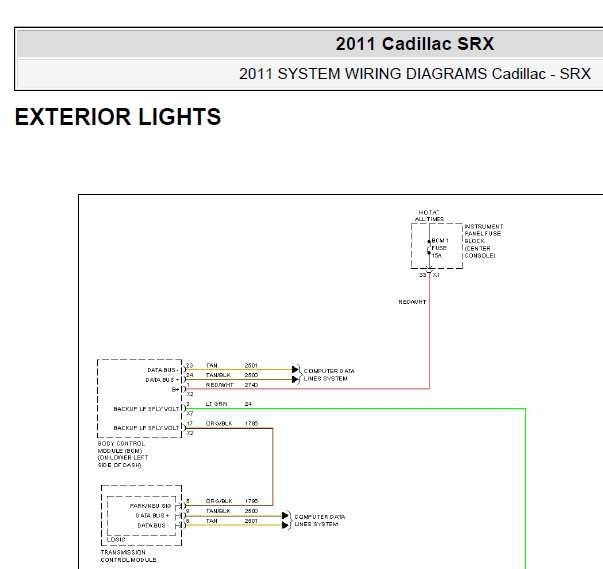Click 'ORG/BLK' label at the BCM X2 connector

[x=219, y=424]
